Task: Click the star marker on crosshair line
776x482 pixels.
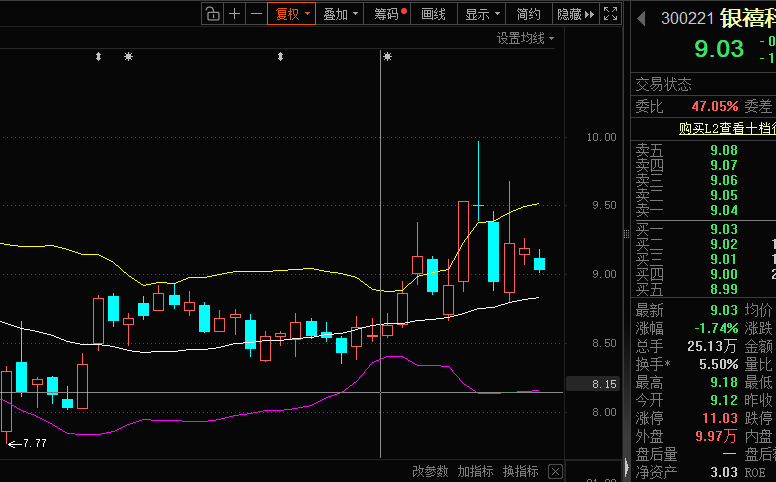Action: tap(388, 57)
